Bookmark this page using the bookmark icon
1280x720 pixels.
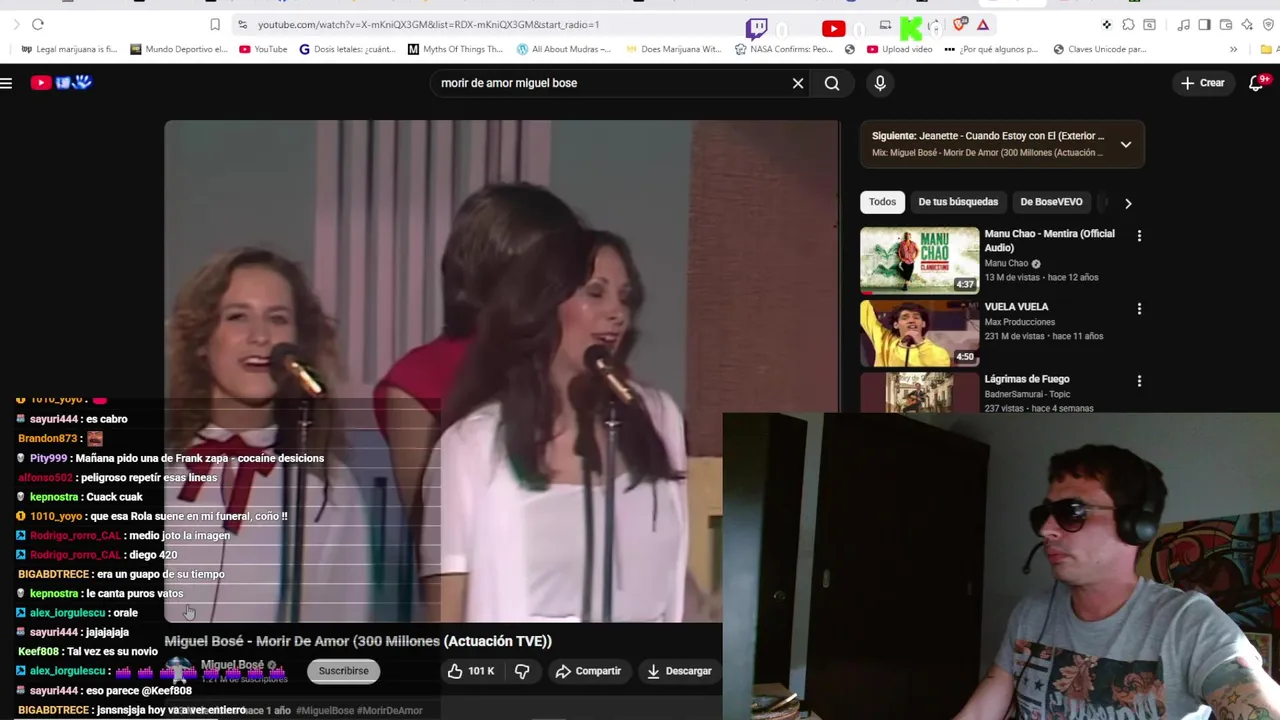(x=215, y=24)
